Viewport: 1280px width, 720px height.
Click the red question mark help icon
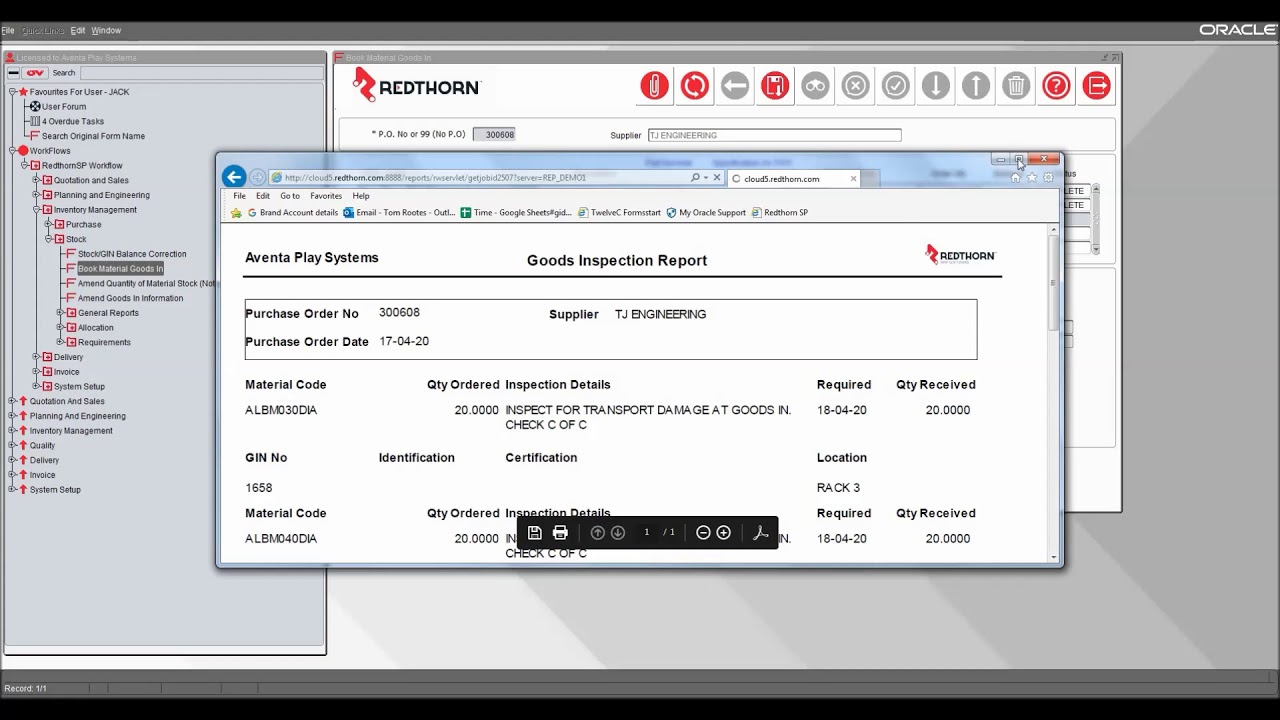tap(1056, 86)
